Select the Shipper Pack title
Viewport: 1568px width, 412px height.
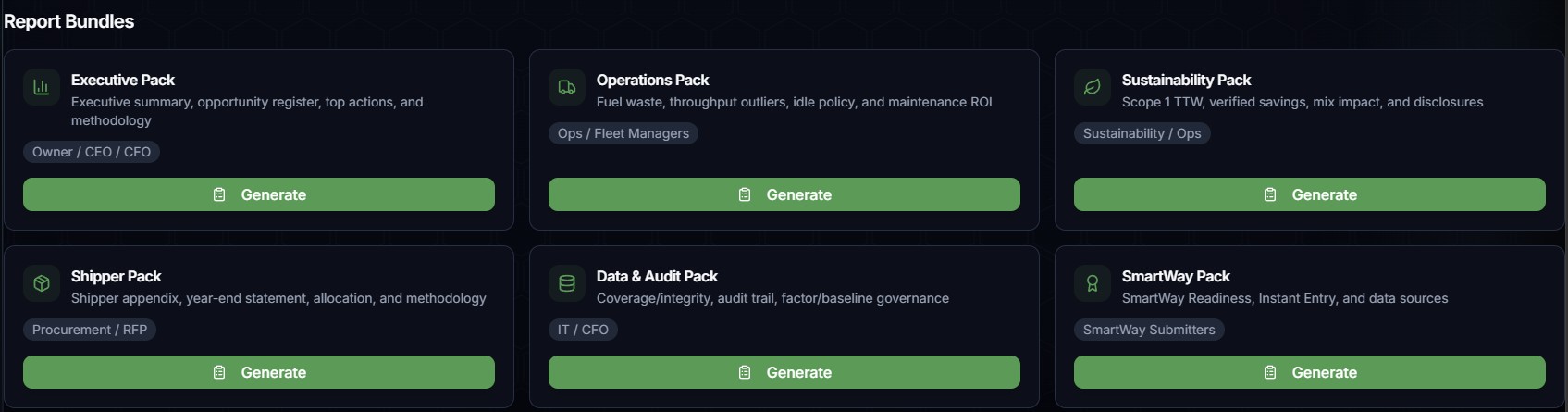(x=117, y=276)
